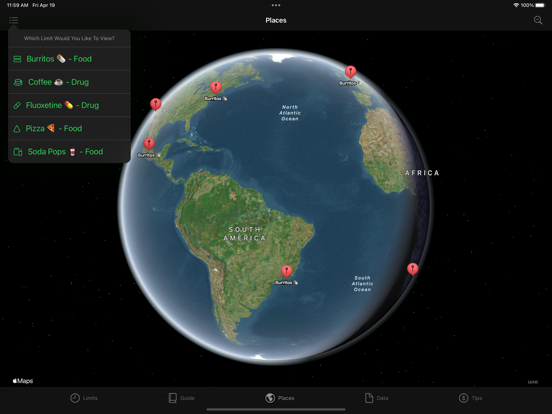Tap the Burritos pin in eastern Canada
Viewport: 552px width, 414px height.
click(216, 87)
